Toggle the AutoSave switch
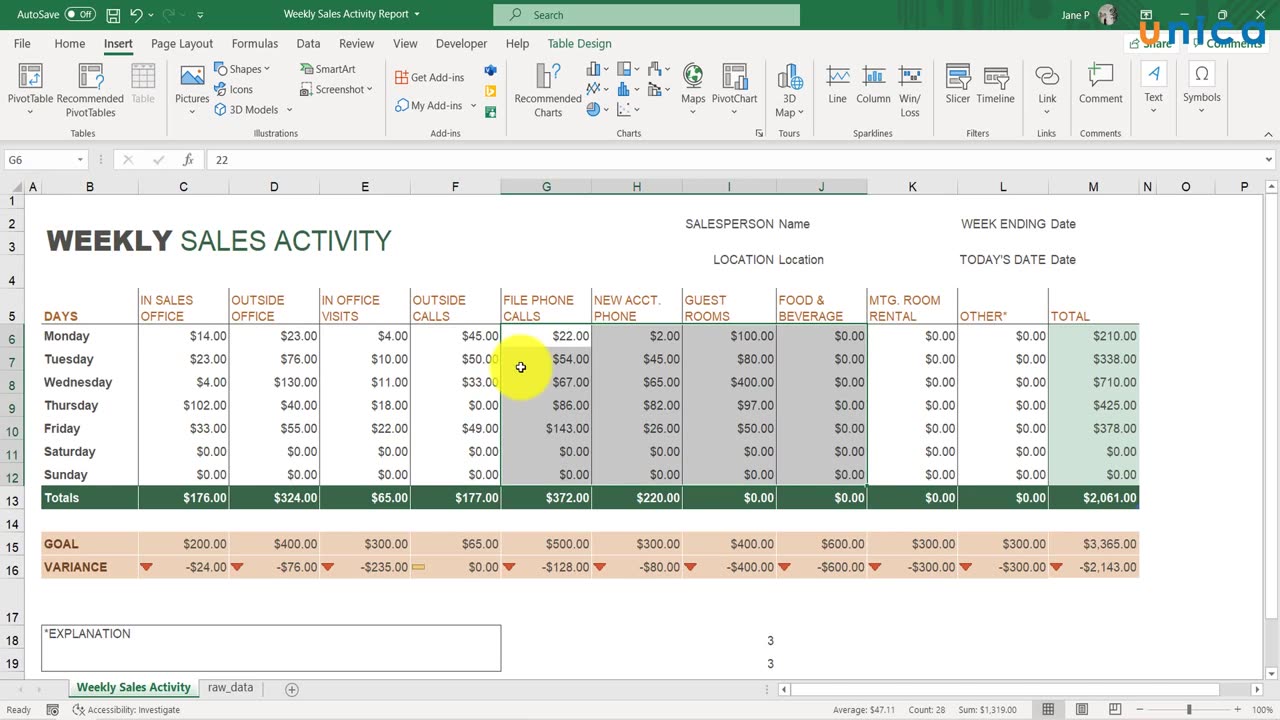The width and height of the screenshot is (1280, 720). pyautogui.click(x=79, y=15)
